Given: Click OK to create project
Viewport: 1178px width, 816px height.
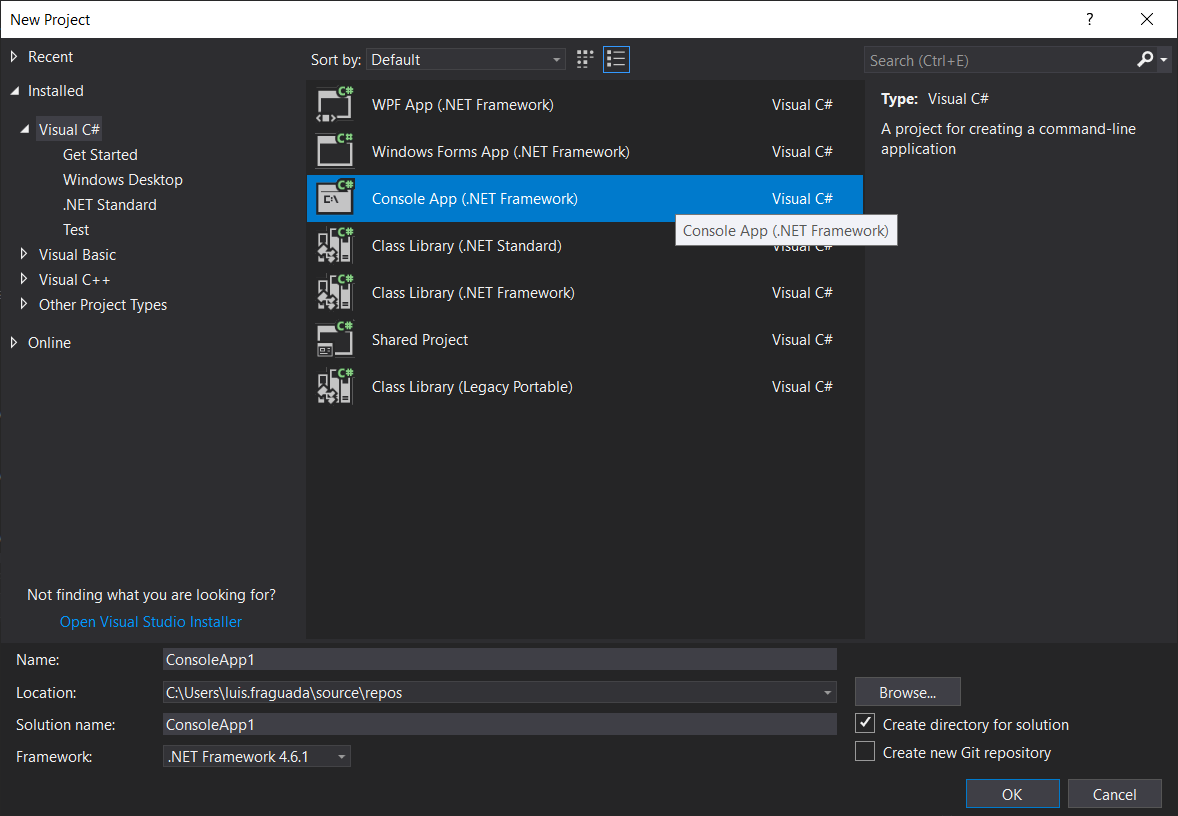Looking at the screenshot, I should (1012, 794).
